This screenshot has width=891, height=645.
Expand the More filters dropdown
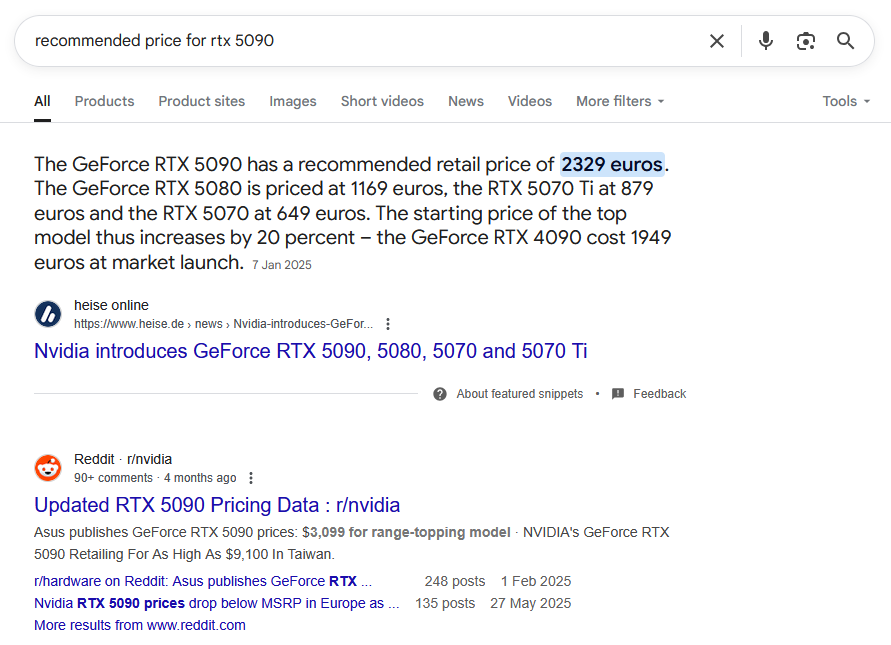(x=620, y=101)
